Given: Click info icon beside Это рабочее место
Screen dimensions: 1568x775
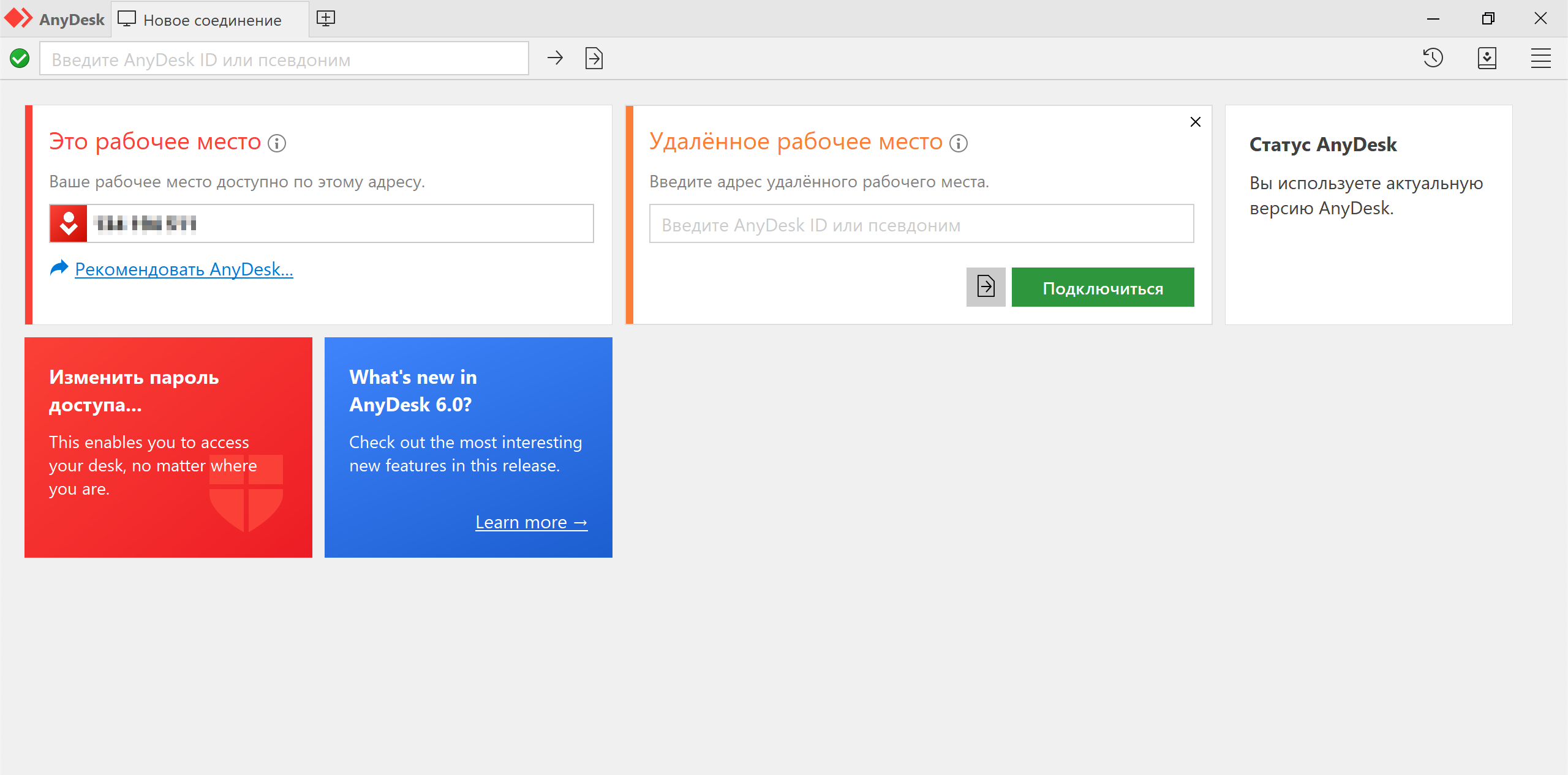Looking at the screenshot, I should coord(277,143).
